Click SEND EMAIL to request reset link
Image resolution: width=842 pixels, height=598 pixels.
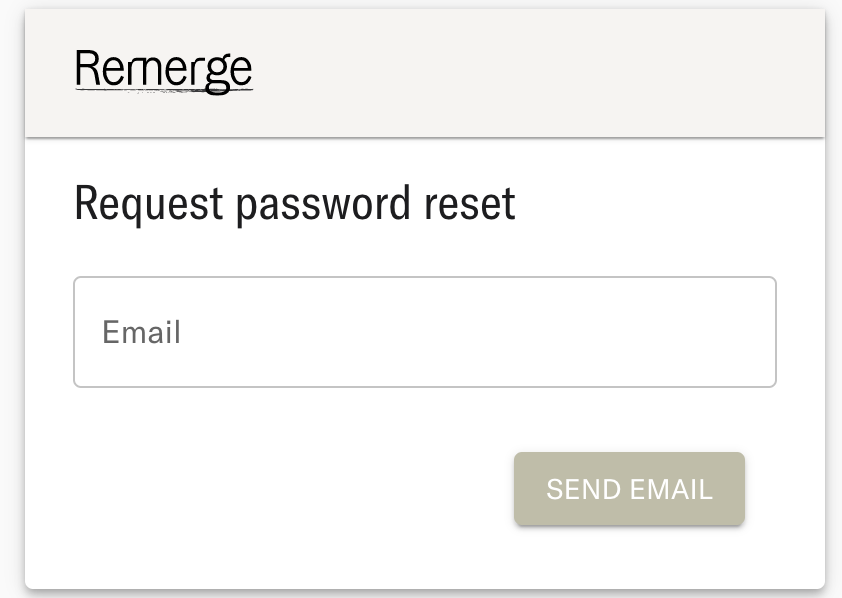(x=629, y=489)
